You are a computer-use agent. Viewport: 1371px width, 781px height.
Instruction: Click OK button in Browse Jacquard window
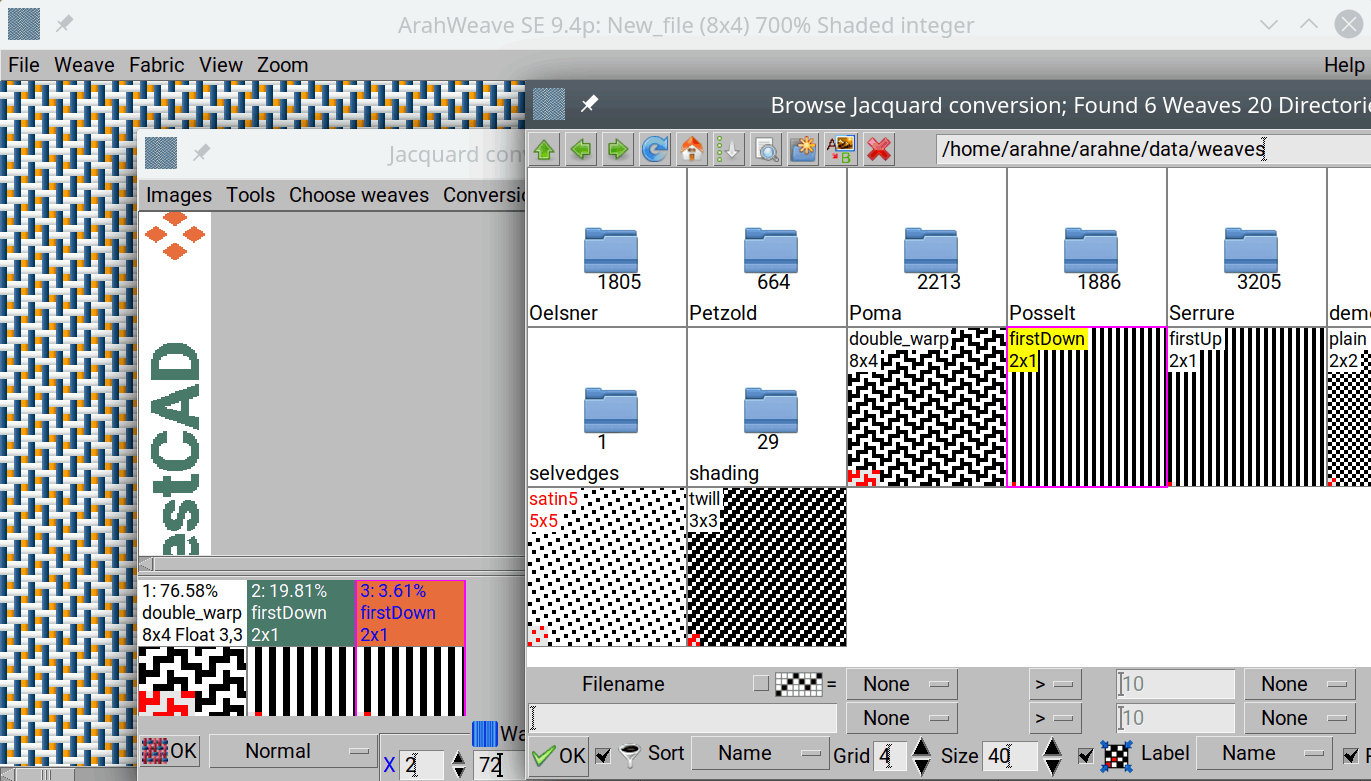[x=559, y=755]
